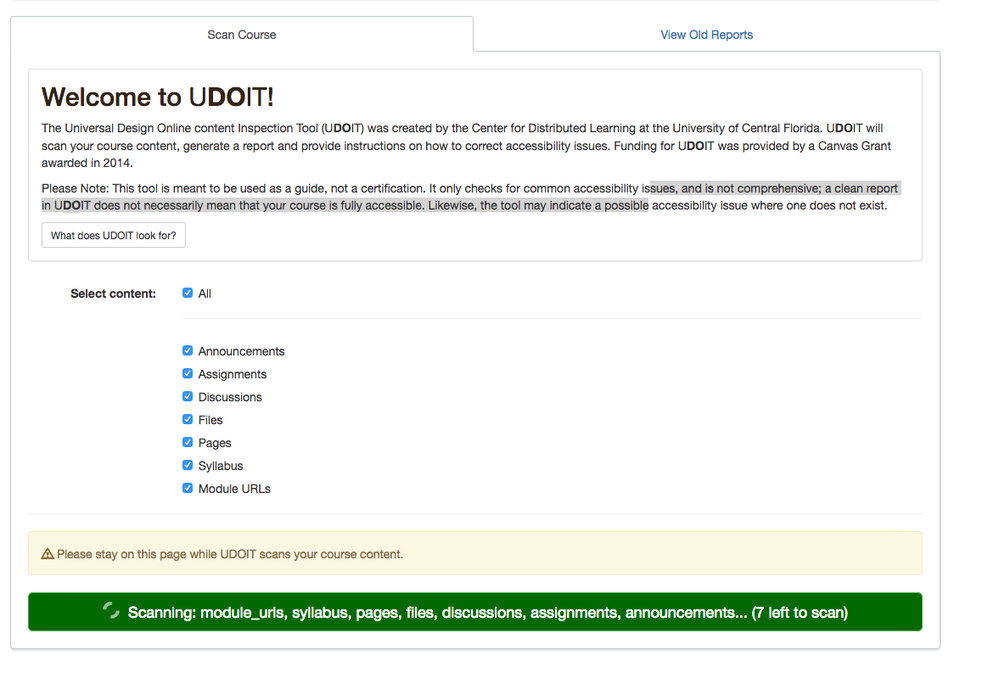Click the UDOIT description paragraph about Central Florida
999x694 pixels.
click(466, 145)
